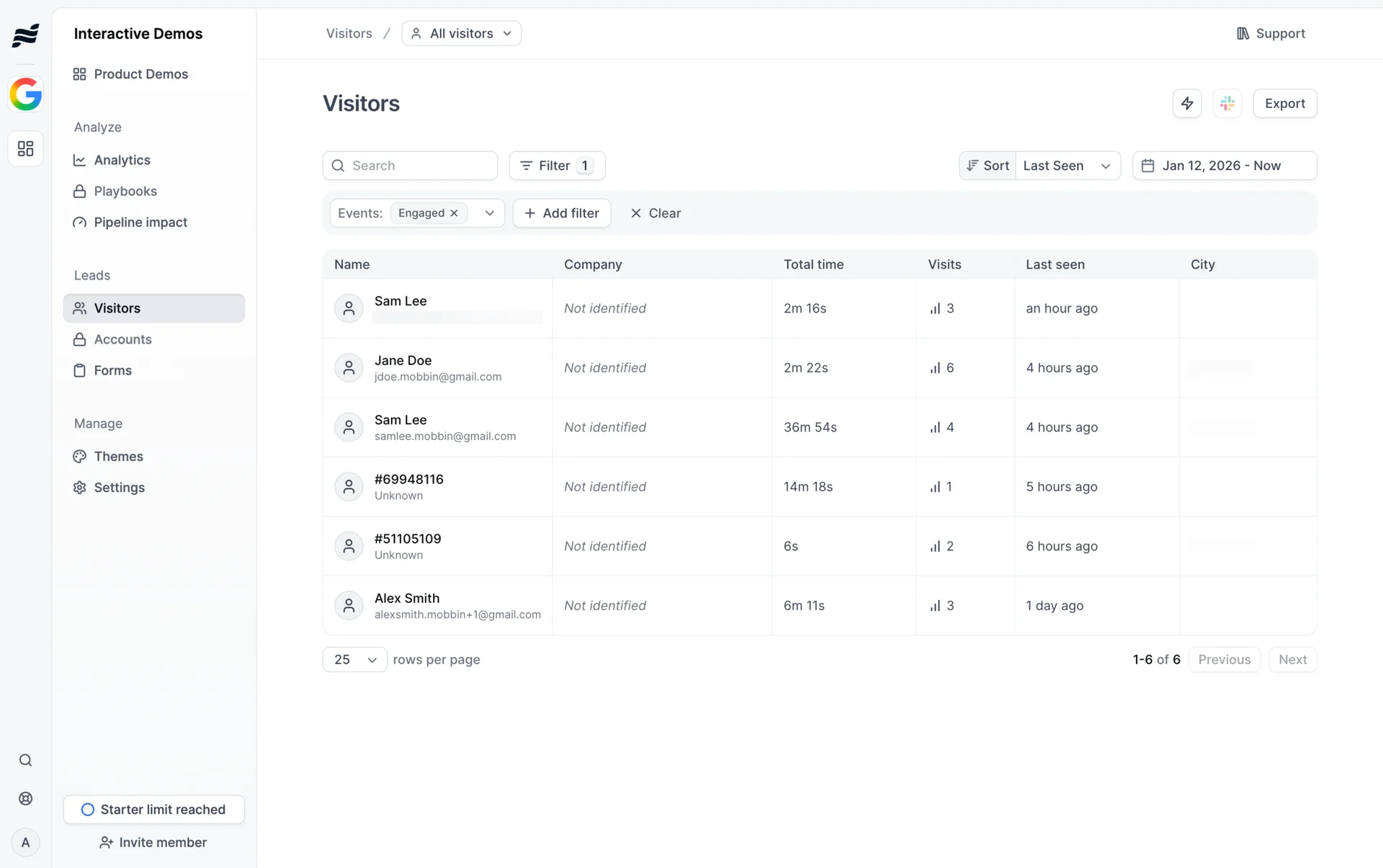Toggle the Filter panel button
The height and width of the screenshot is (868, 1383).
(557, 166)
